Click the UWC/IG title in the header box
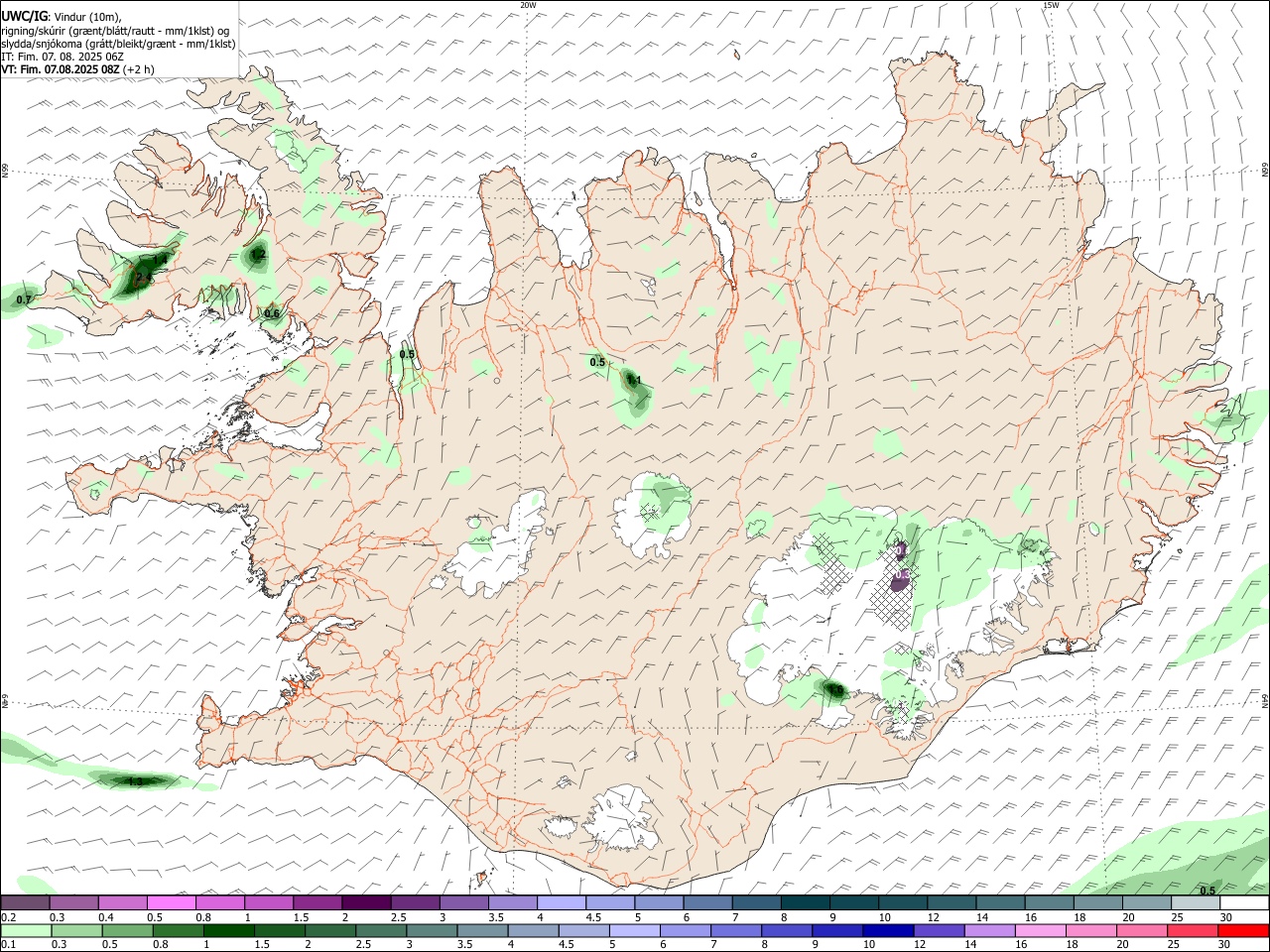The width and height of the screenshot is (1270, 952). tap(24, 16)
